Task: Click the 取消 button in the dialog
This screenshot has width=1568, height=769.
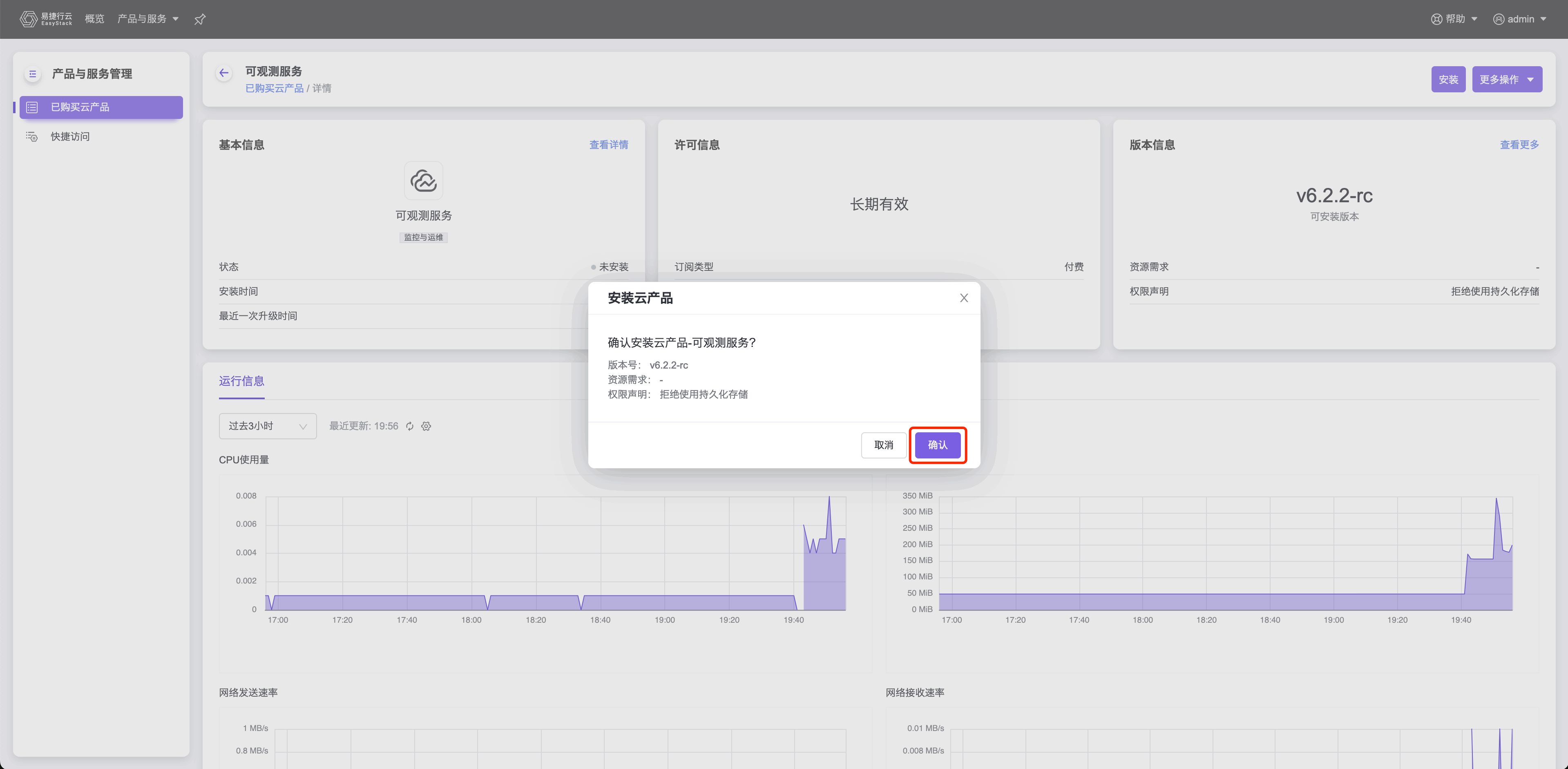Action: click(883, 445)
